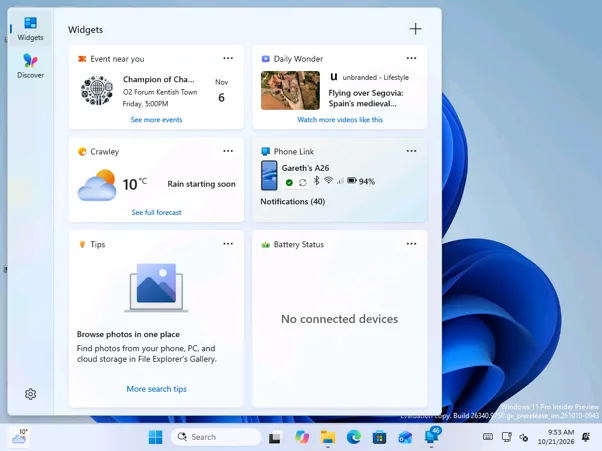Open the notification bell in the tray
The image size is (602, 451).
(x=586, y=437)
